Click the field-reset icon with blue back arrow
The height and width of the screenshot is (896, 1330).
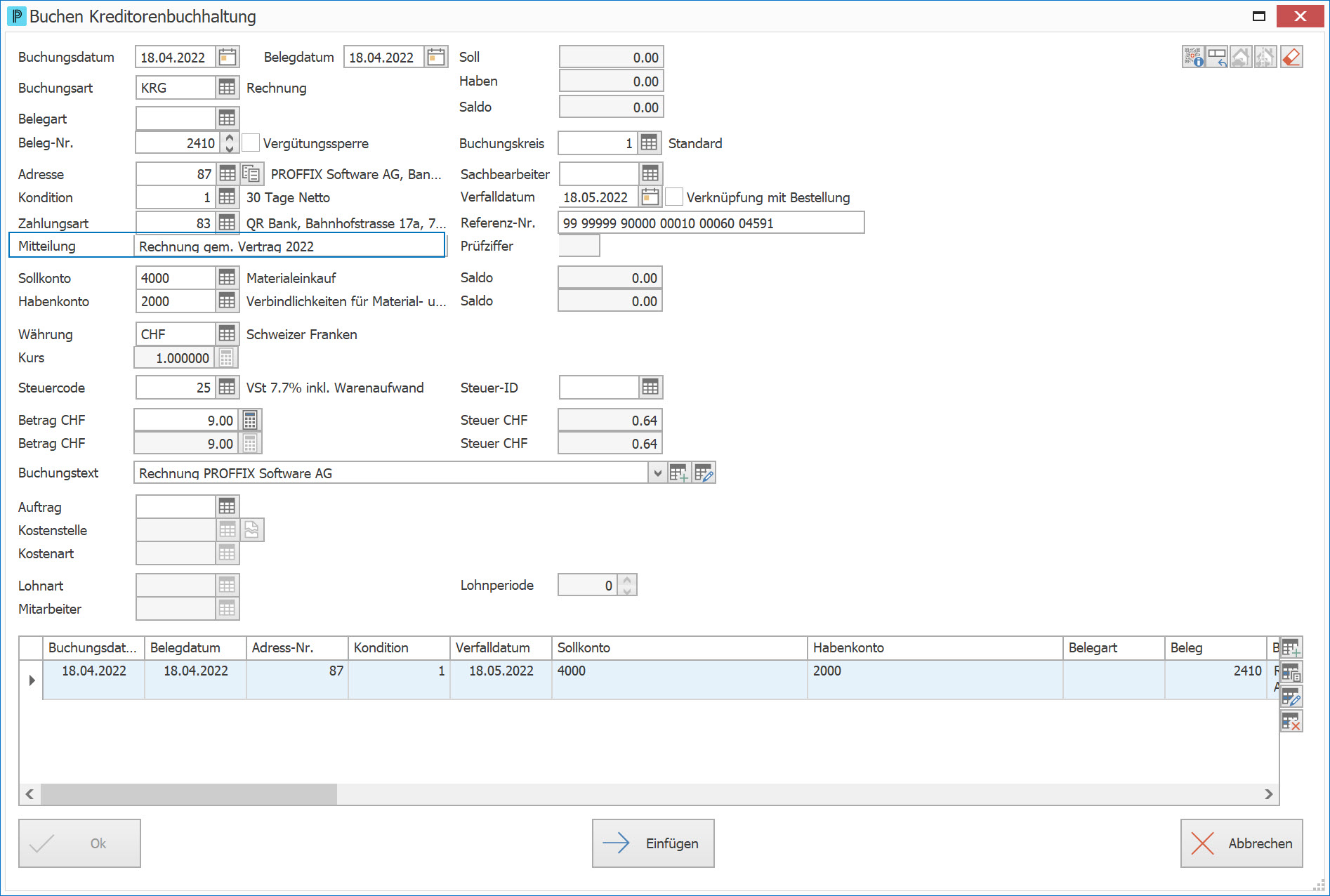[x=1217, y=57]
